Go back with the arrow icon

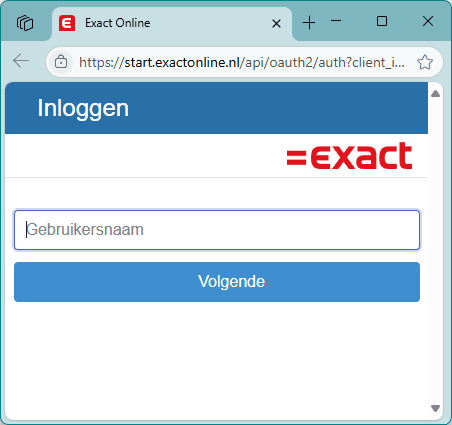[21, 61]
